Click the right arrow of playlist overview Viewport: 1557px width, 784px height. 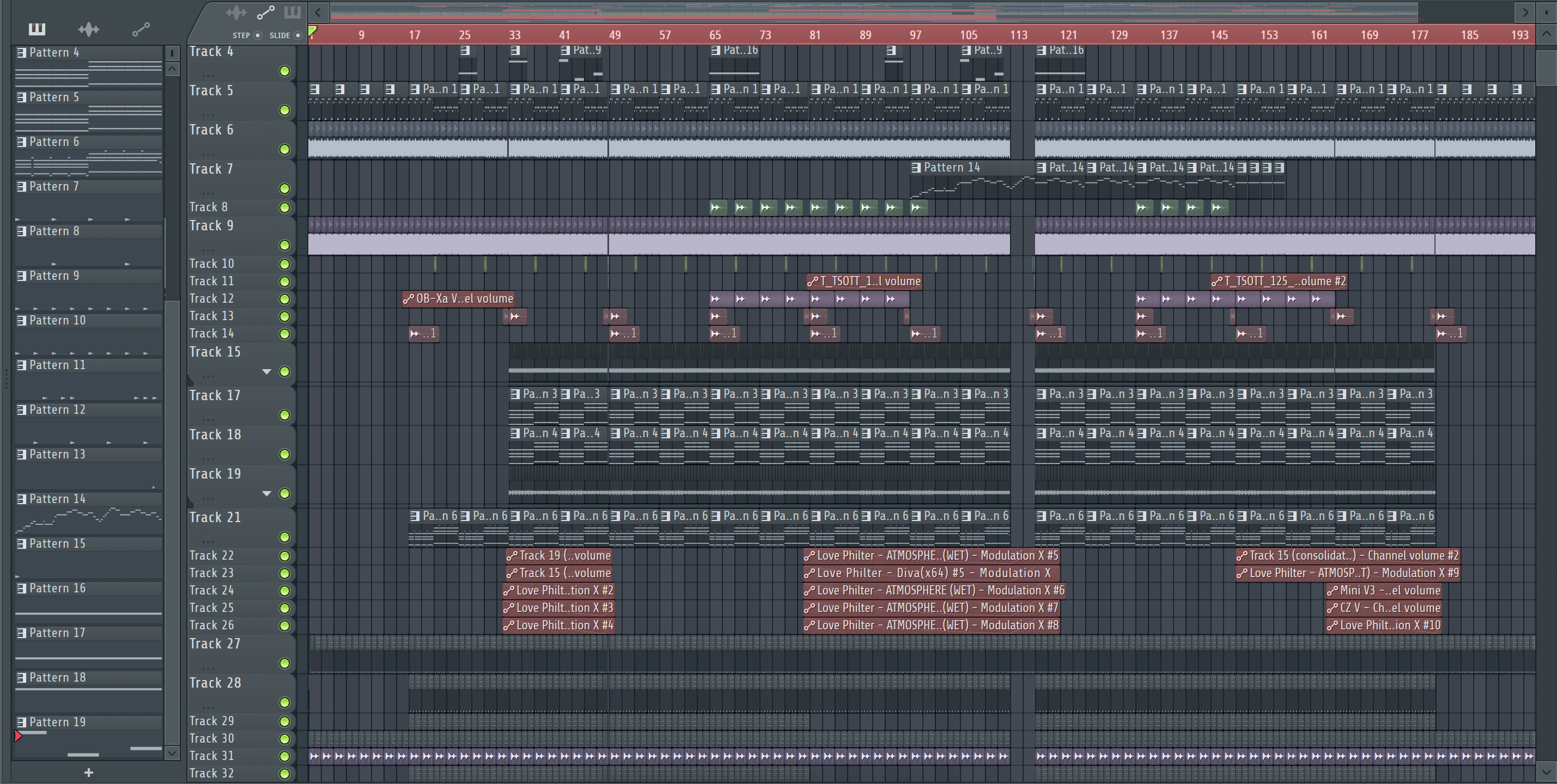tap(1525, 12)
